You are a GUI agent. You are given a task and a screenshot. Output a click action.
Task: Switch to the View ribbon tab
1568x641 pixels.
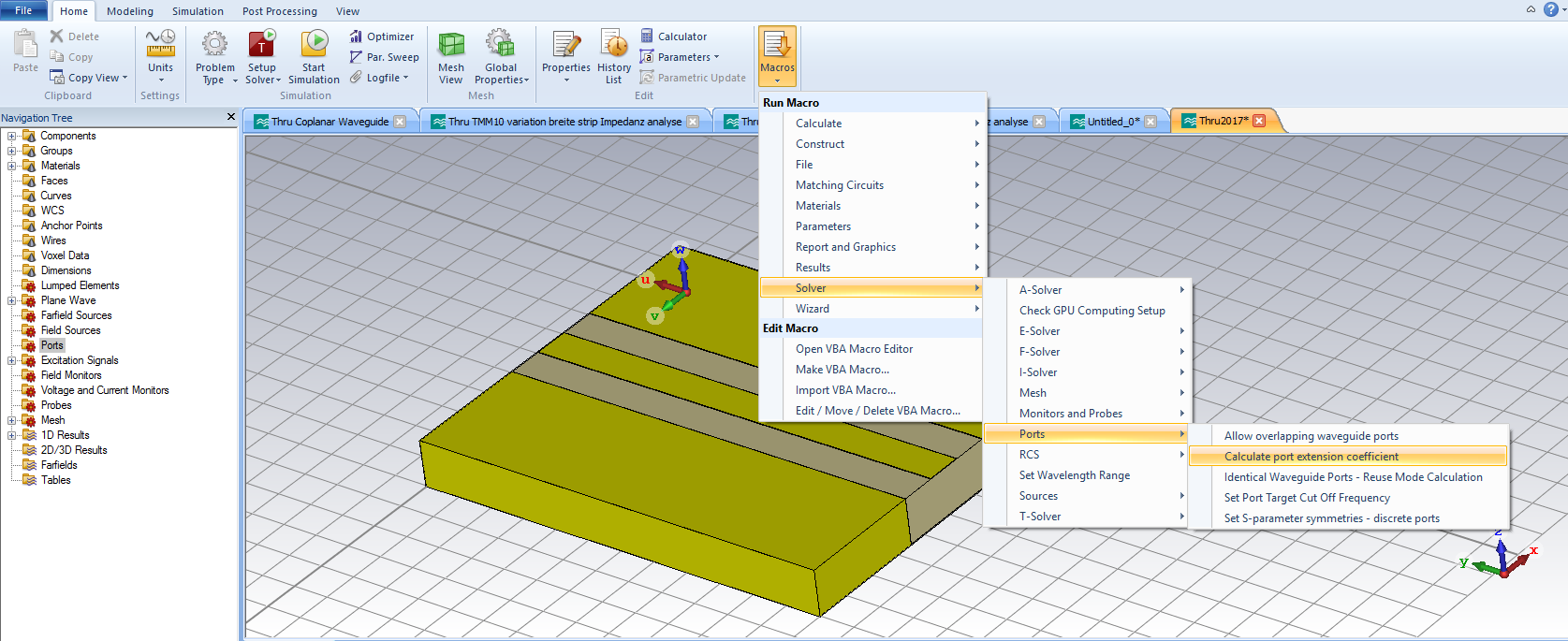click(347, 11)
